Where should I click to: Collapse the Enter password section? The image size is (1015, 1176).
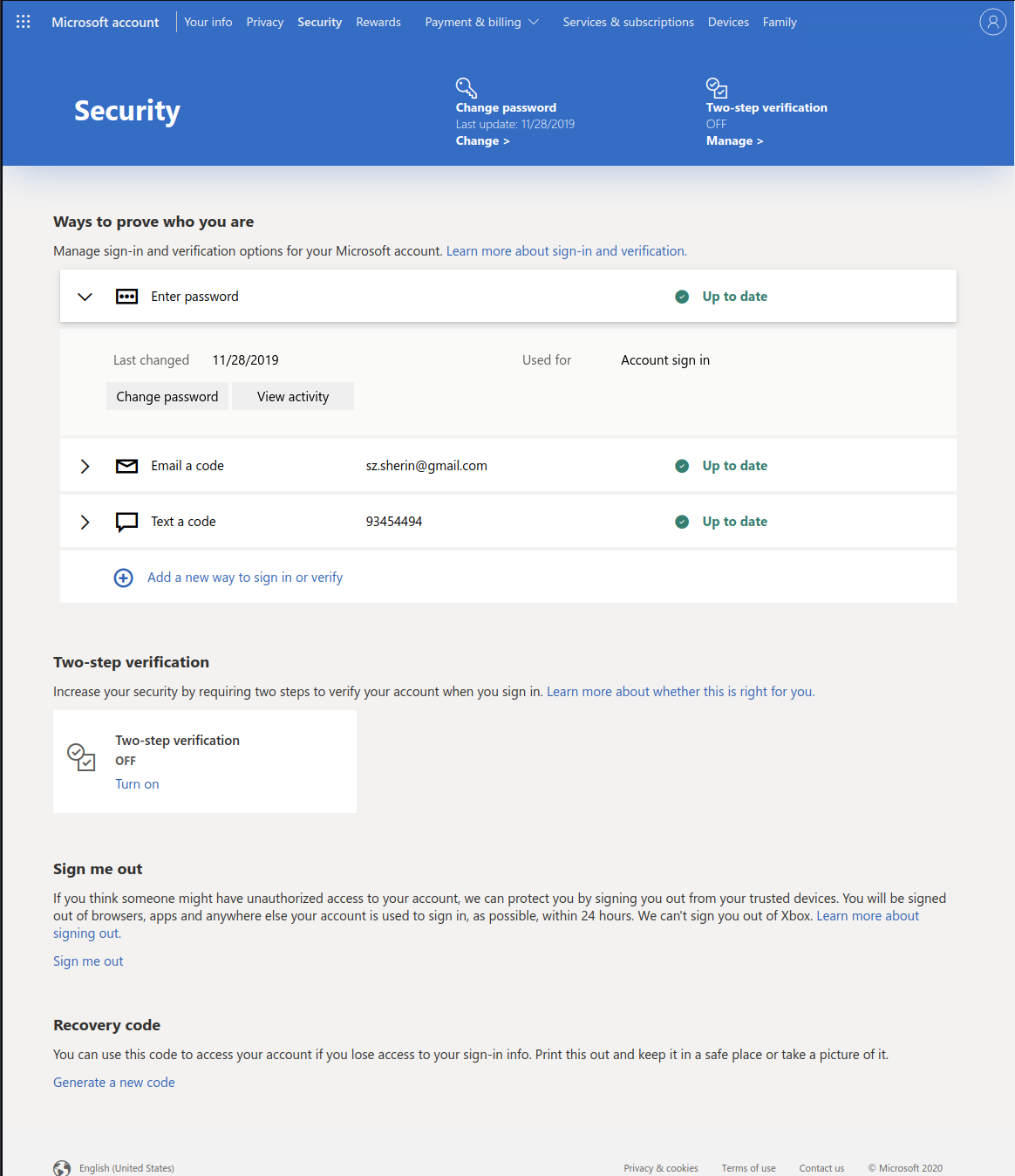pos(85,297)
